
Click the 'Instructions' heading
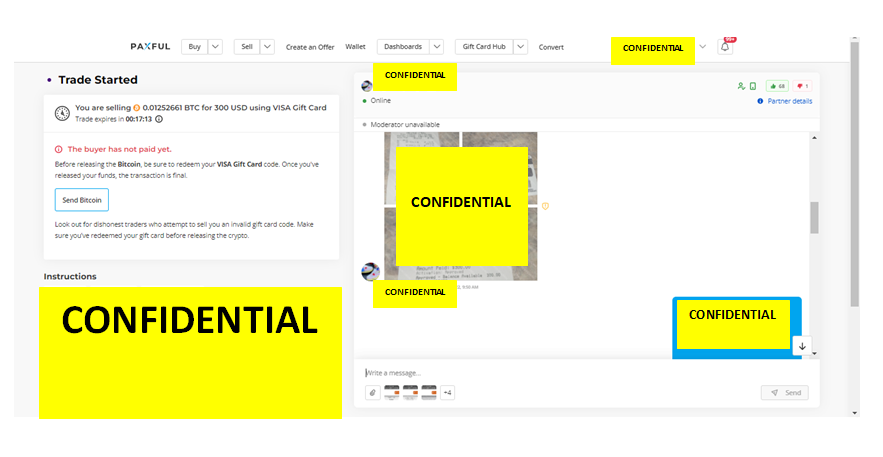tap(70, 276)
